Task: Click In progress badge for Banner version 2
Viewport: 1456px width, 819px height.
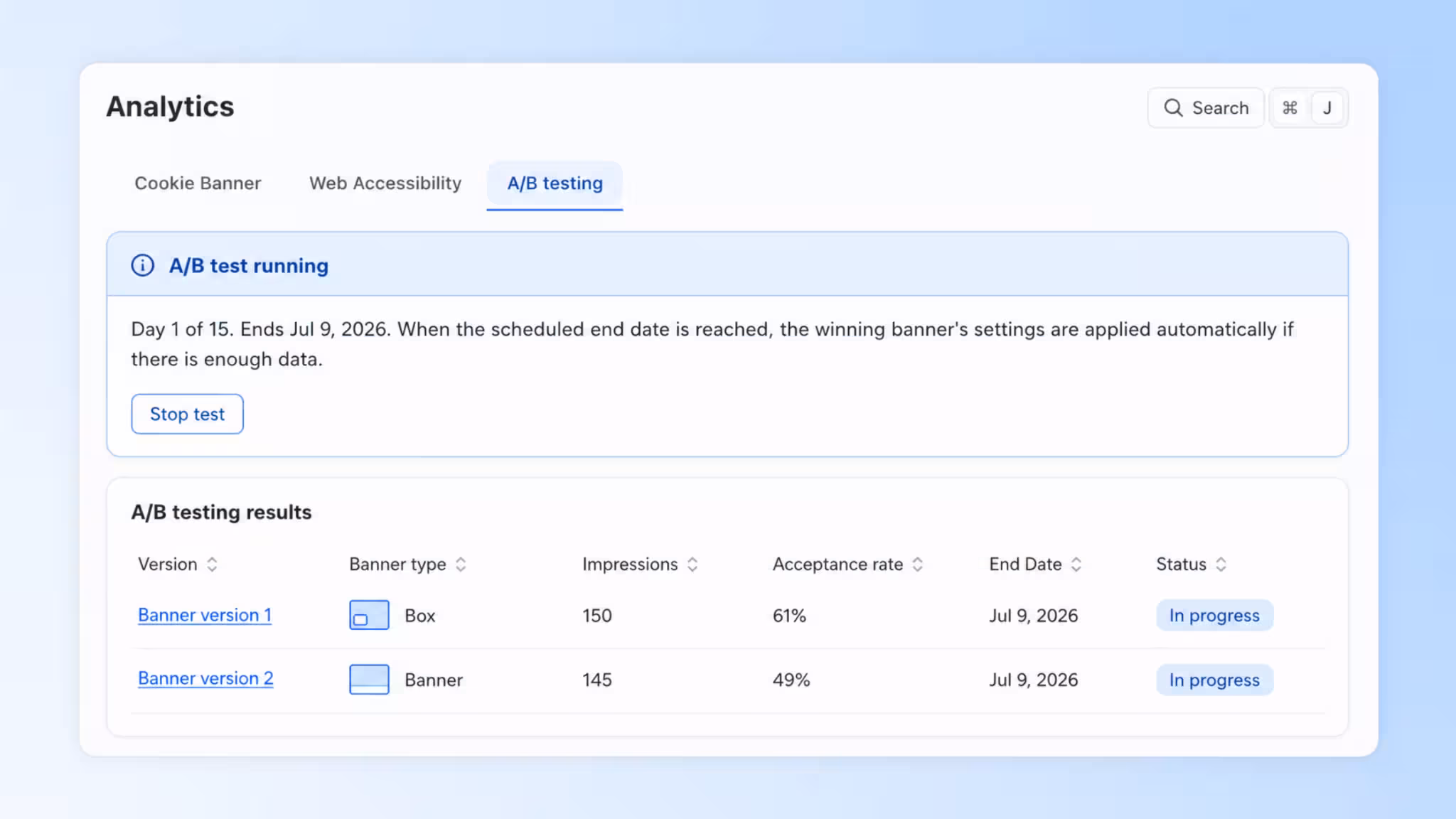Action: [1214, 680]
